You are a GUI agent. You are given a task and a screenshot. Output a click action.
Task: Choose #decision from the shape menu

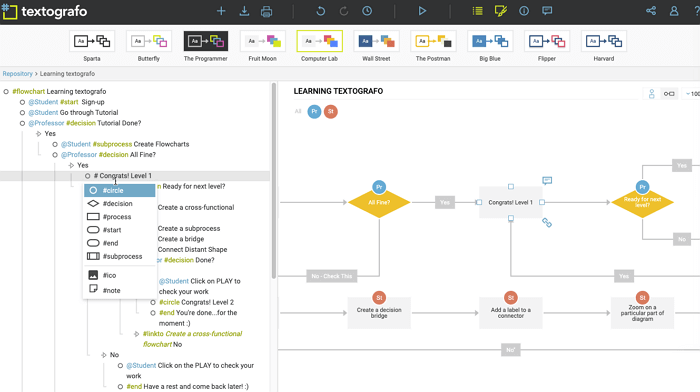[120, 204]
